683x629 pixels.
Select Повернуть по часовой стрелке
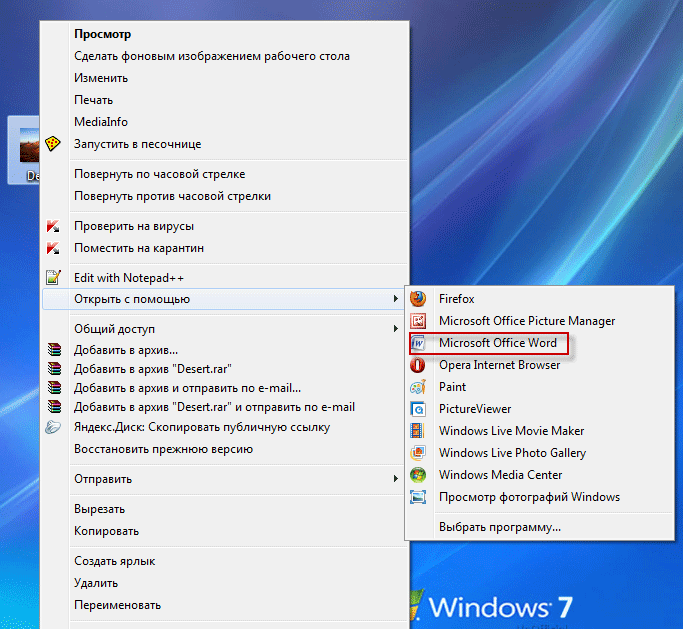tap(159, 174)
